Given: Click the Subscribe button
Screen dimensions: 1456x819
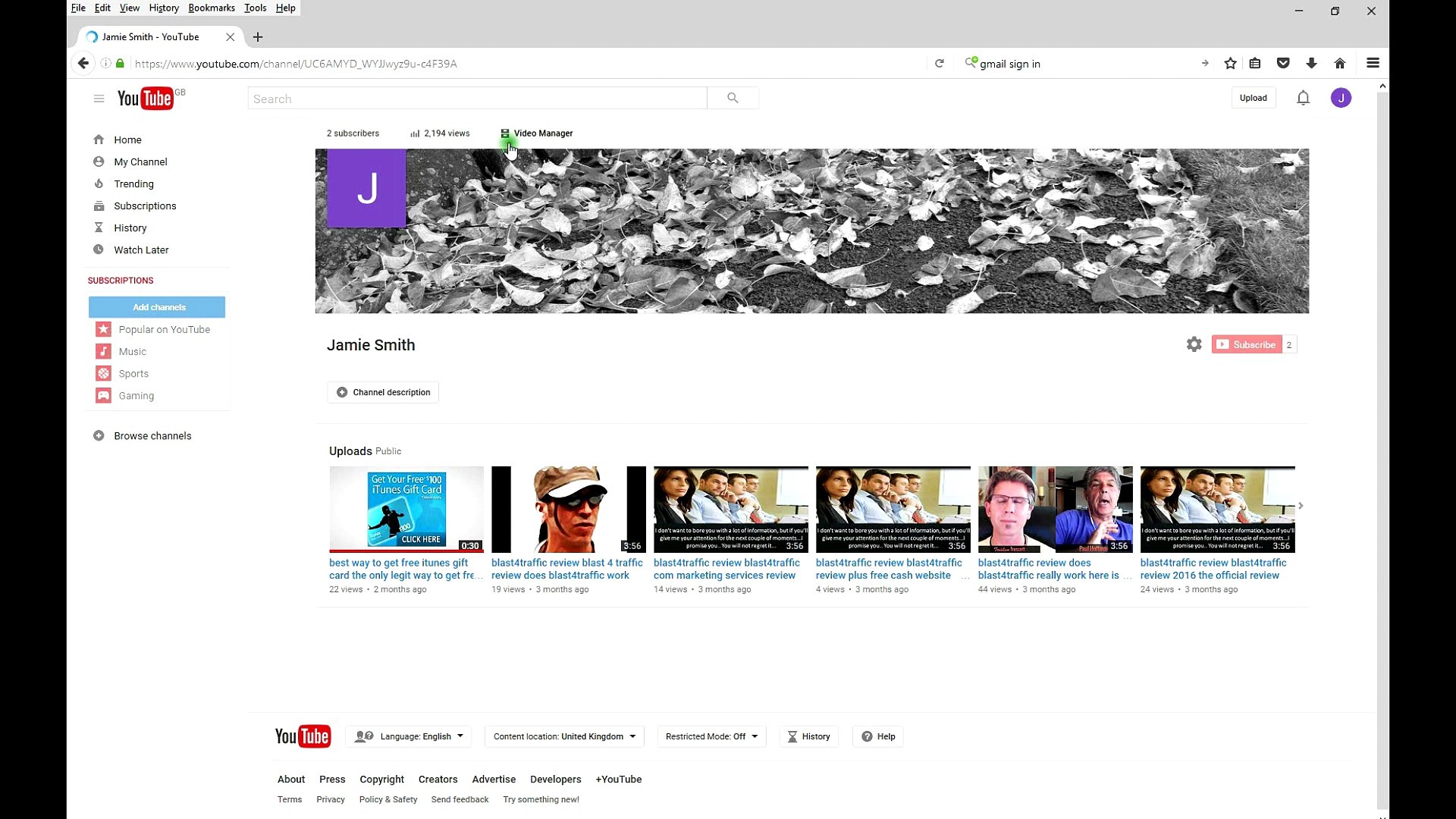Looking at the screenshot, I should (1247, 344).
